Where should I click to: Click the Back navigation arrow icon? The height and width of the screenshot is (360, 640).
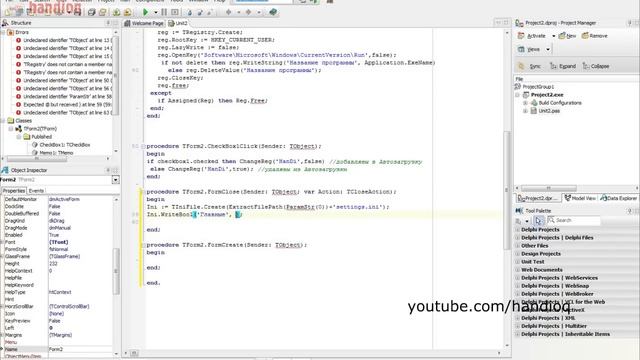229,12
